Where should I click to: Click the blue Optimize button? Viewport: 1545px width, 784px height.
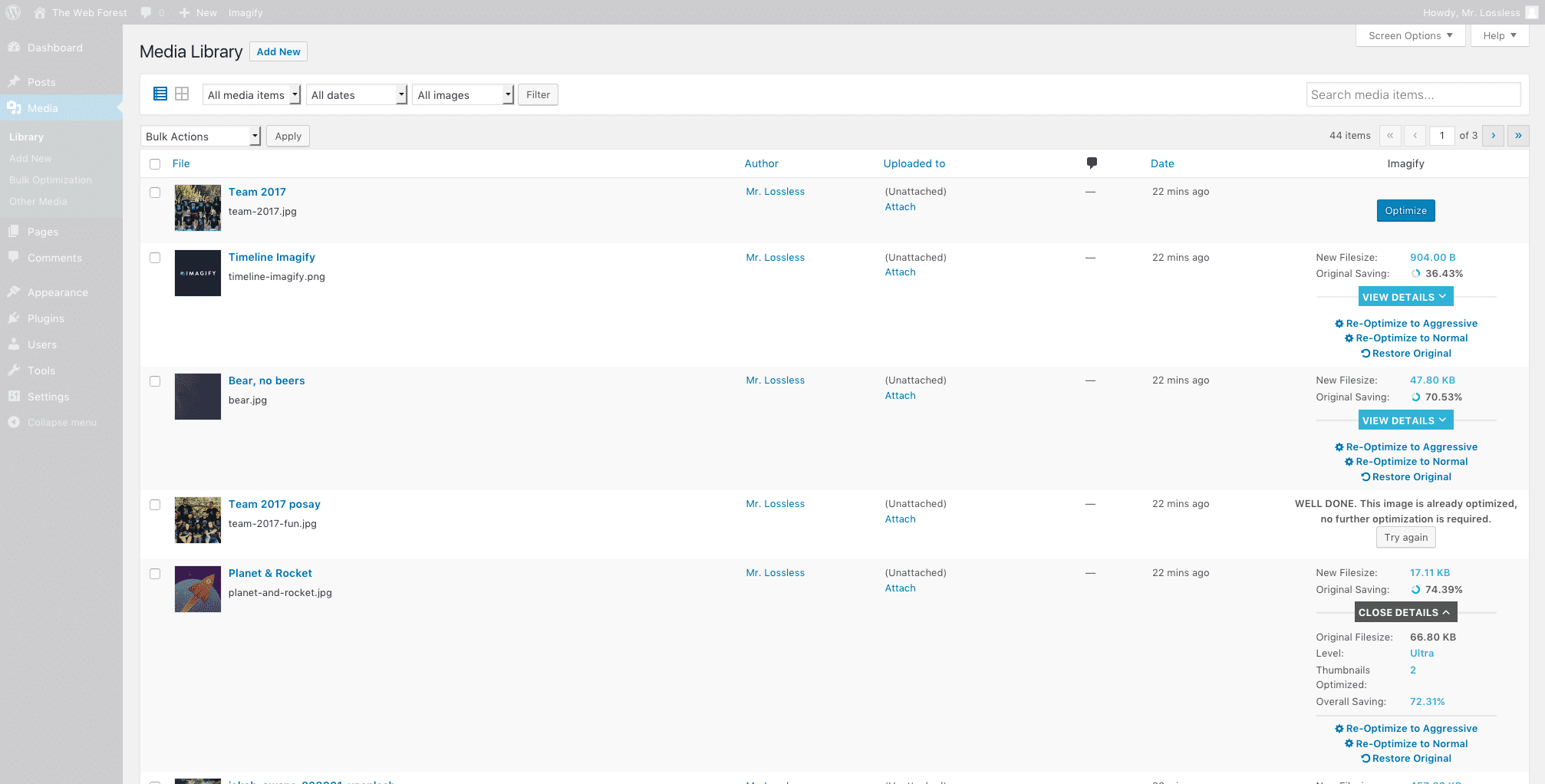(1405, 211)
